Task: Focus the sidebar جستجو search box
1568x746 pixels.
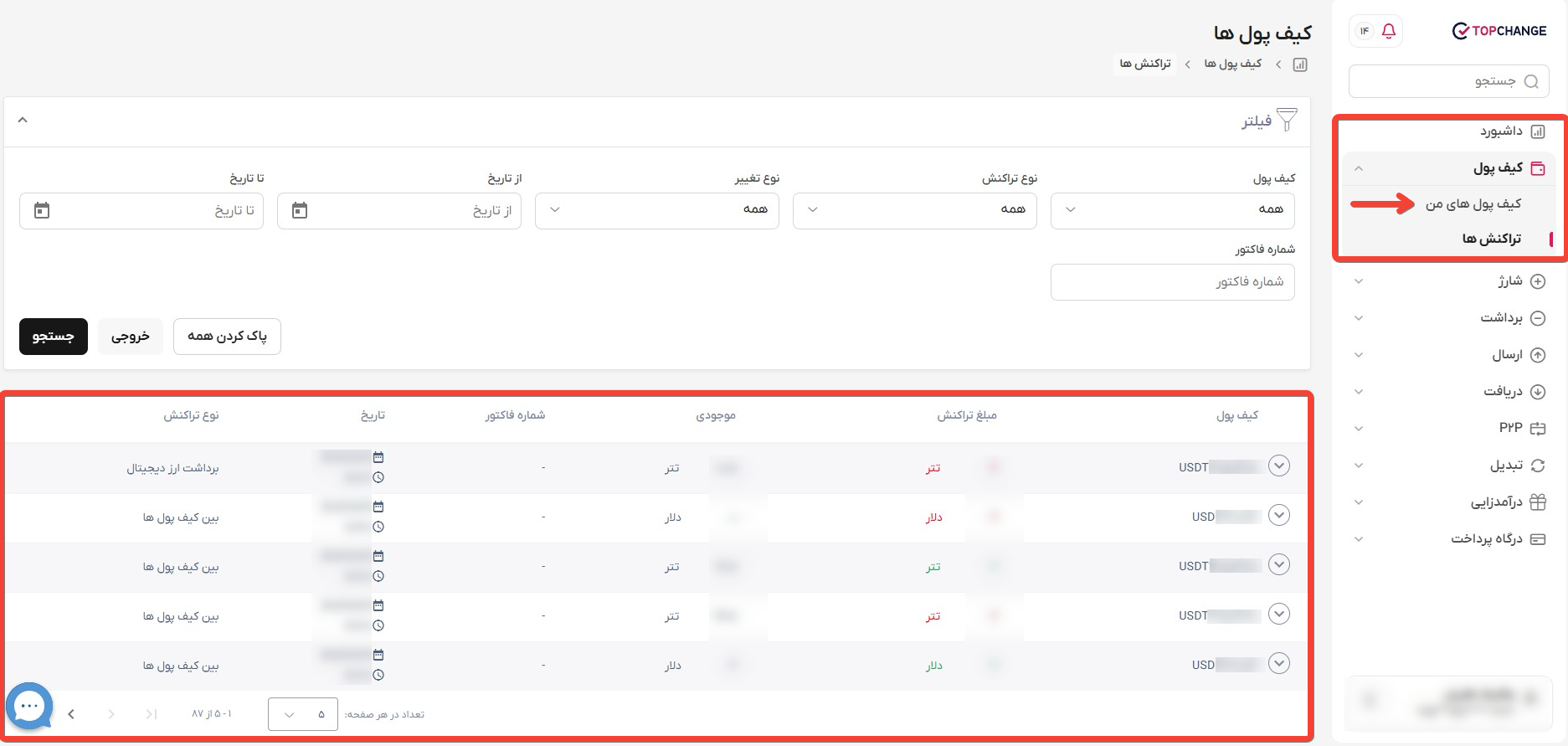Action: click(x=1449, y=81)
